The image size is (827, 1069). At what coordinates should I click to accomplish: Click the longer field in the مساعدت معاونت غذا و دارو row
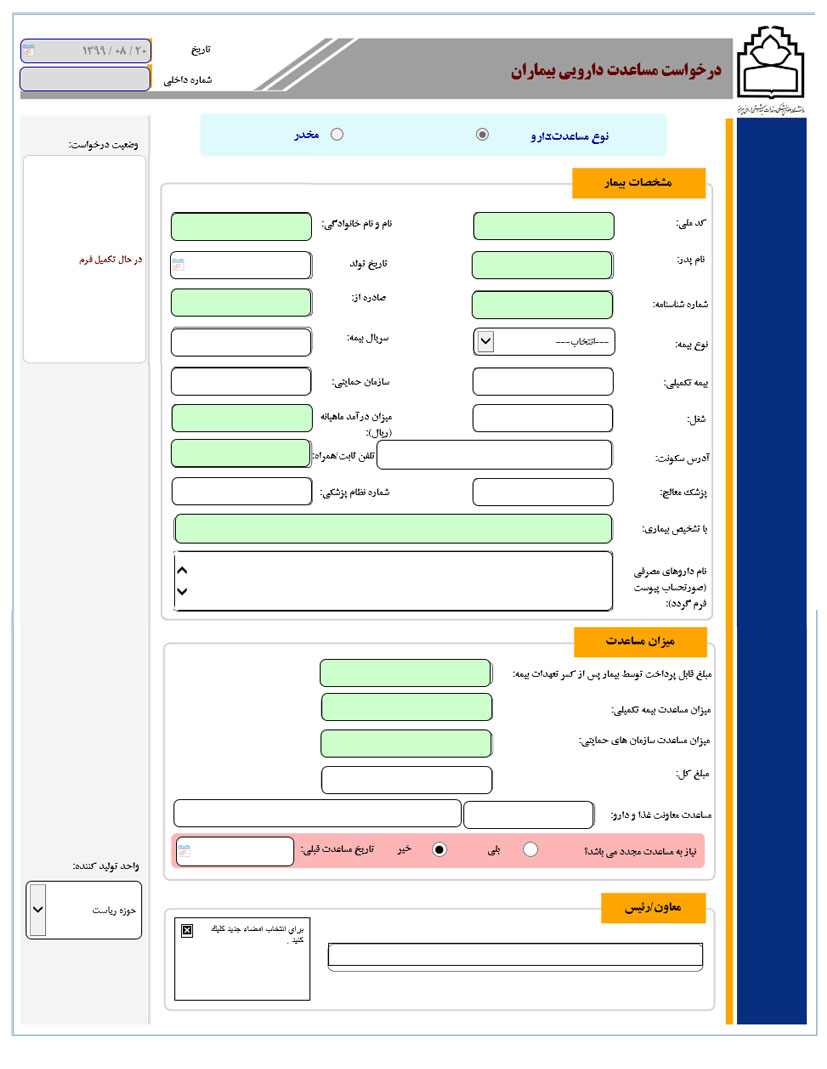(318, 813)
